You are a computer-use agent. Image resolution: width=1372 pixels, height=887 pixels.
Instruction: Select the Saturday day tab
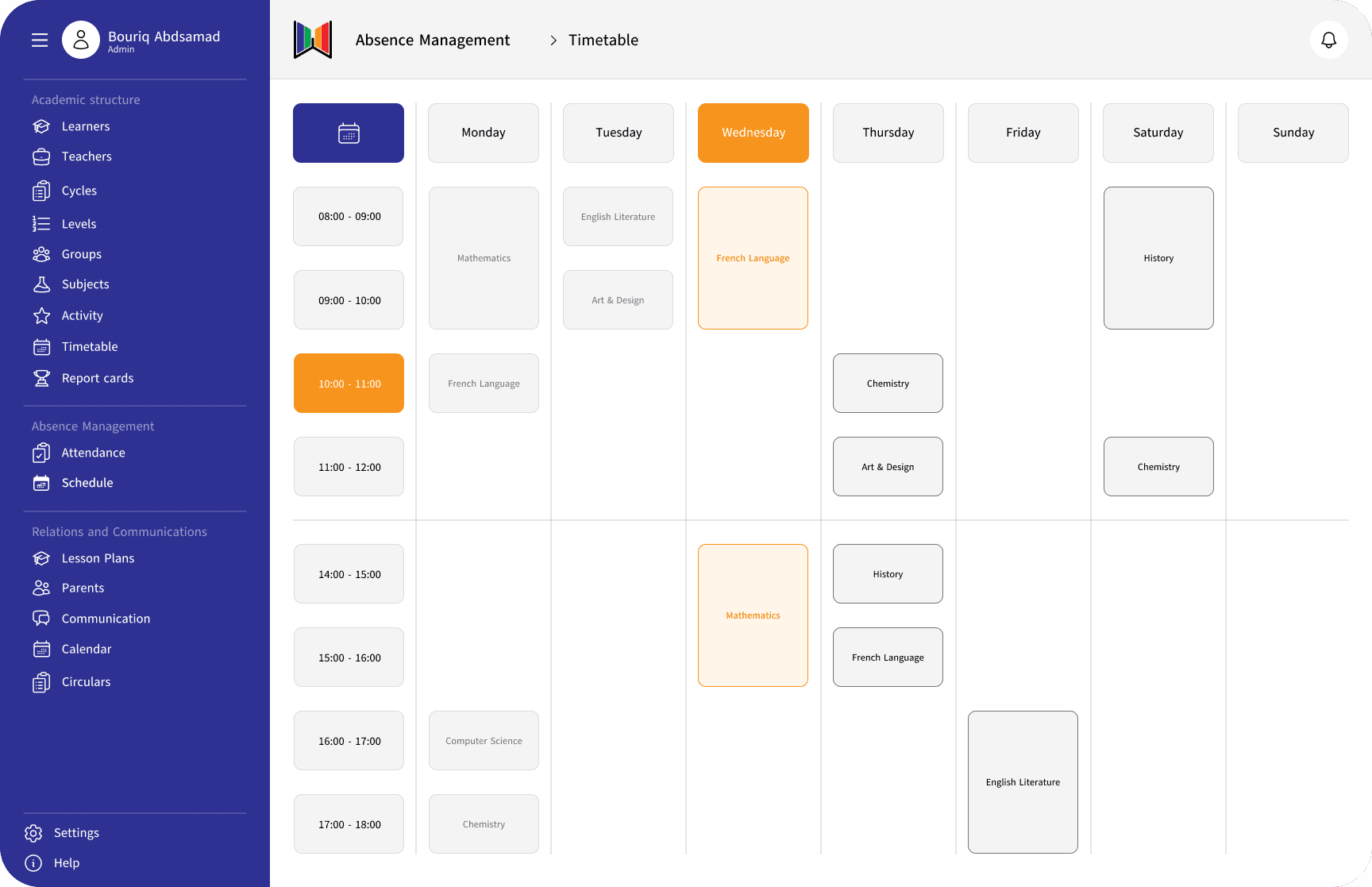tap(1158, 133)
